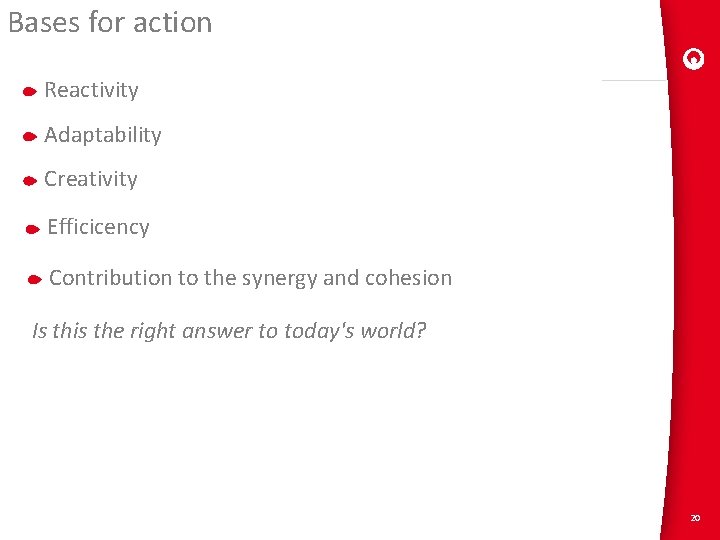Click the word Contribution in last bullet
Viewport: 720px width, 540px height.
(111, 278)
